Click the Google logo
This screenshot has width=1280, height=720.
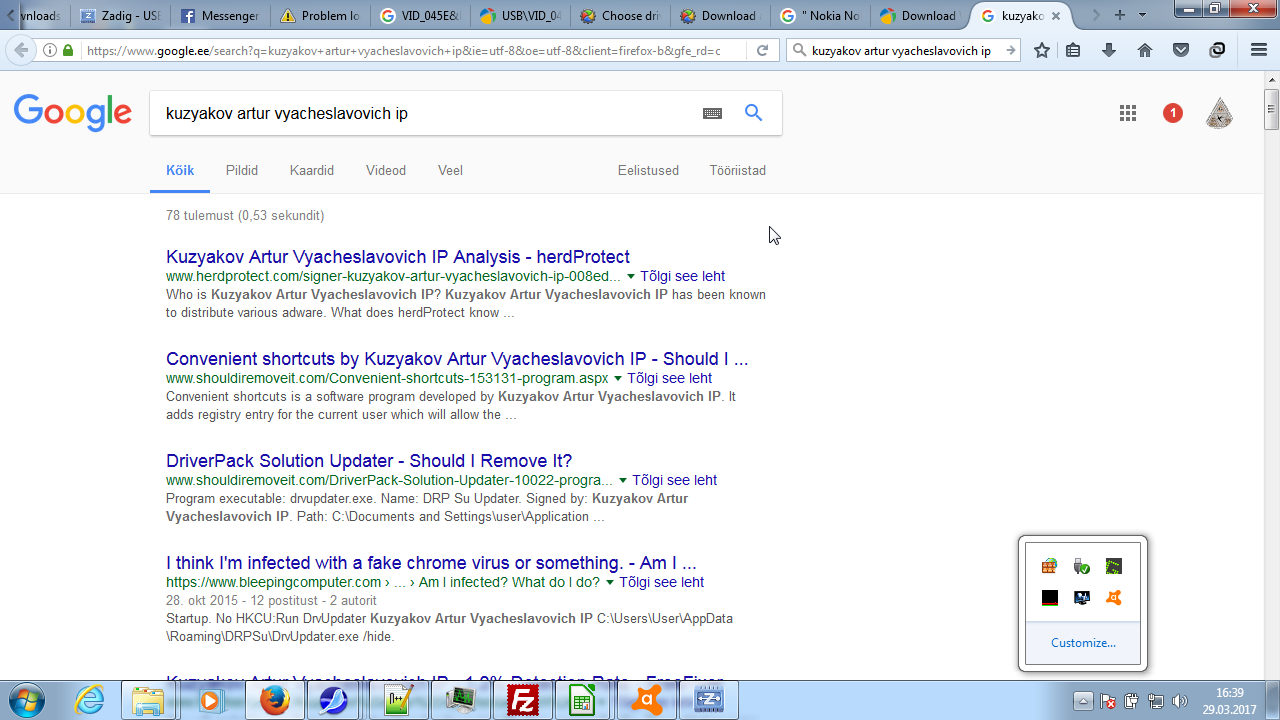pos(73,113)
